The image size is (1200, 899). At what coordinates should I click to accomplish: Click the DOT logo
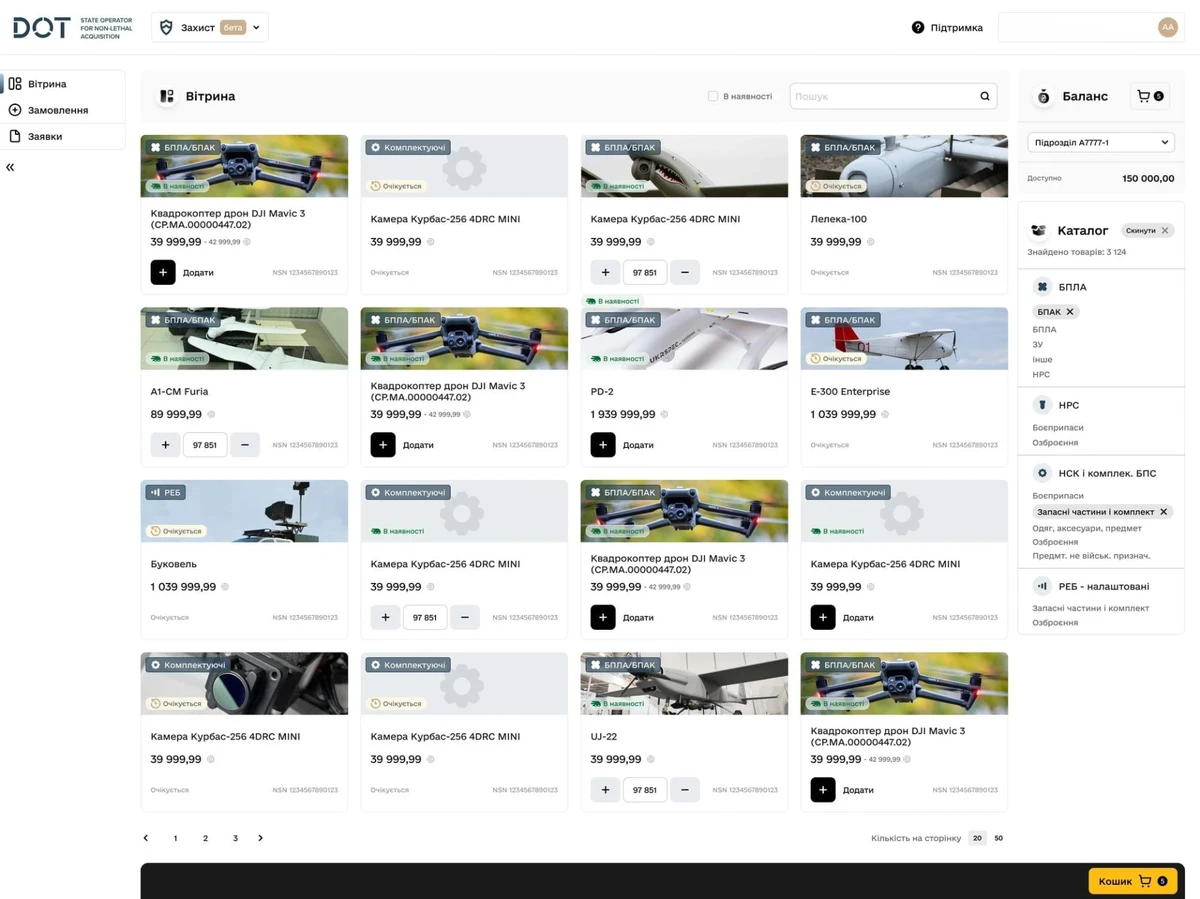[x=40, y=27]
